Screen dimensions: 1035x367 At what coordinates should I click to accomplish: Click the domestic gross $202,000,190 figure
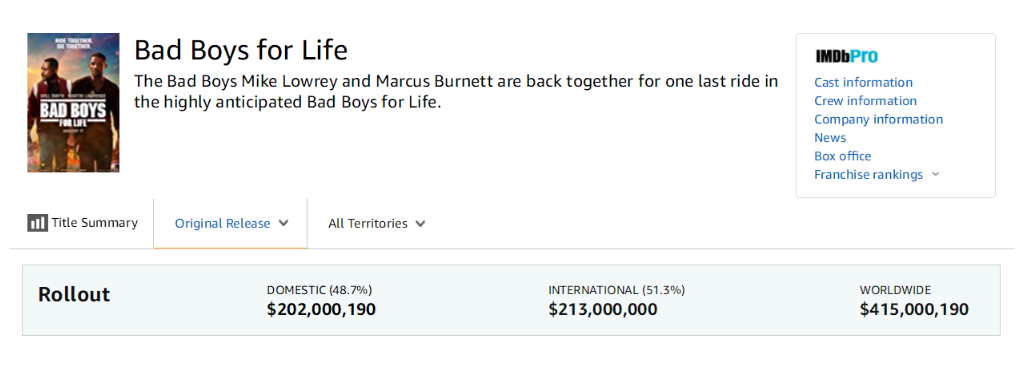(x=321, y=310)
